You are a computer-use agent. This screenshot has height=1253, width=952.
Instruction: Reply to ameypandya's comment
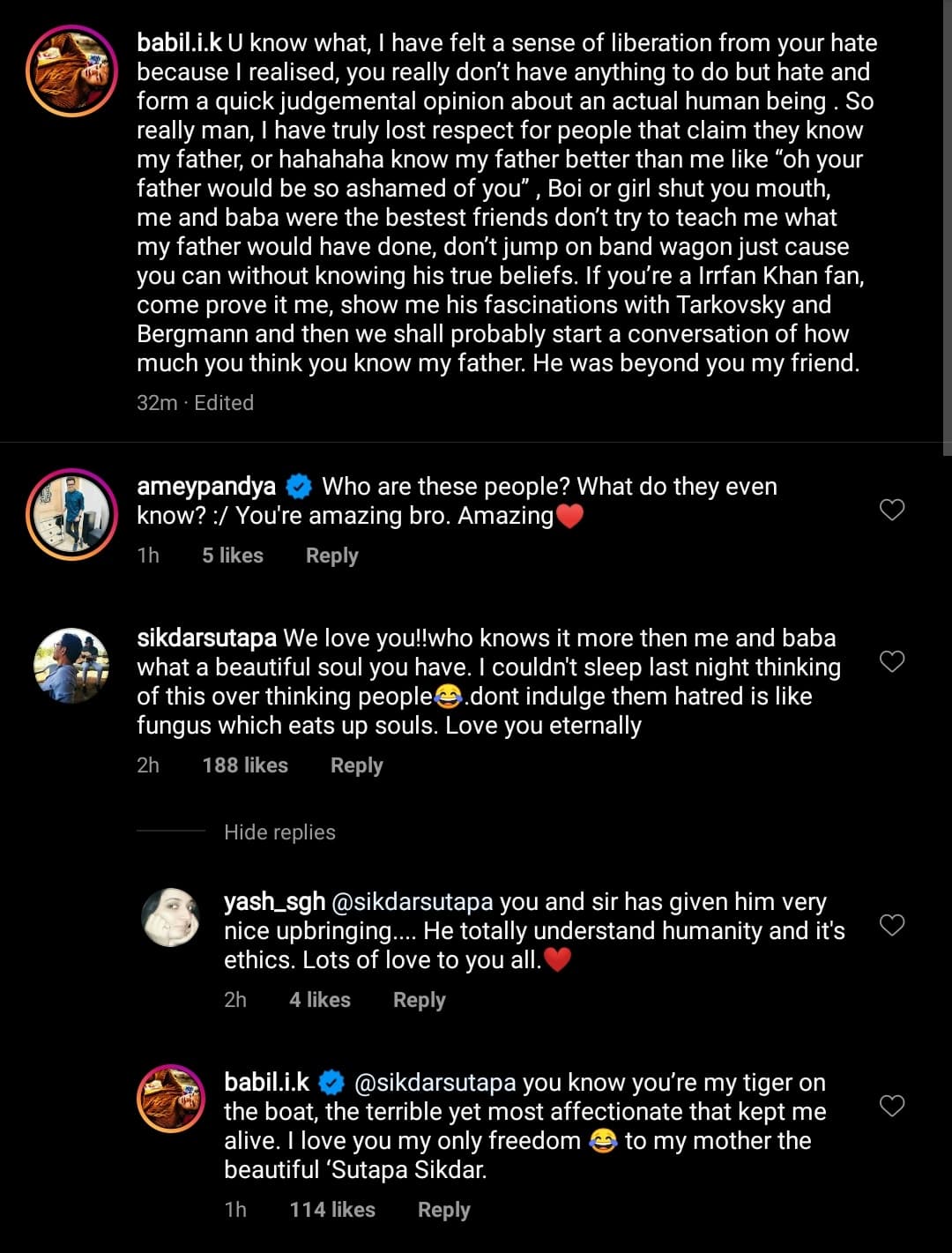coord(331,556)
